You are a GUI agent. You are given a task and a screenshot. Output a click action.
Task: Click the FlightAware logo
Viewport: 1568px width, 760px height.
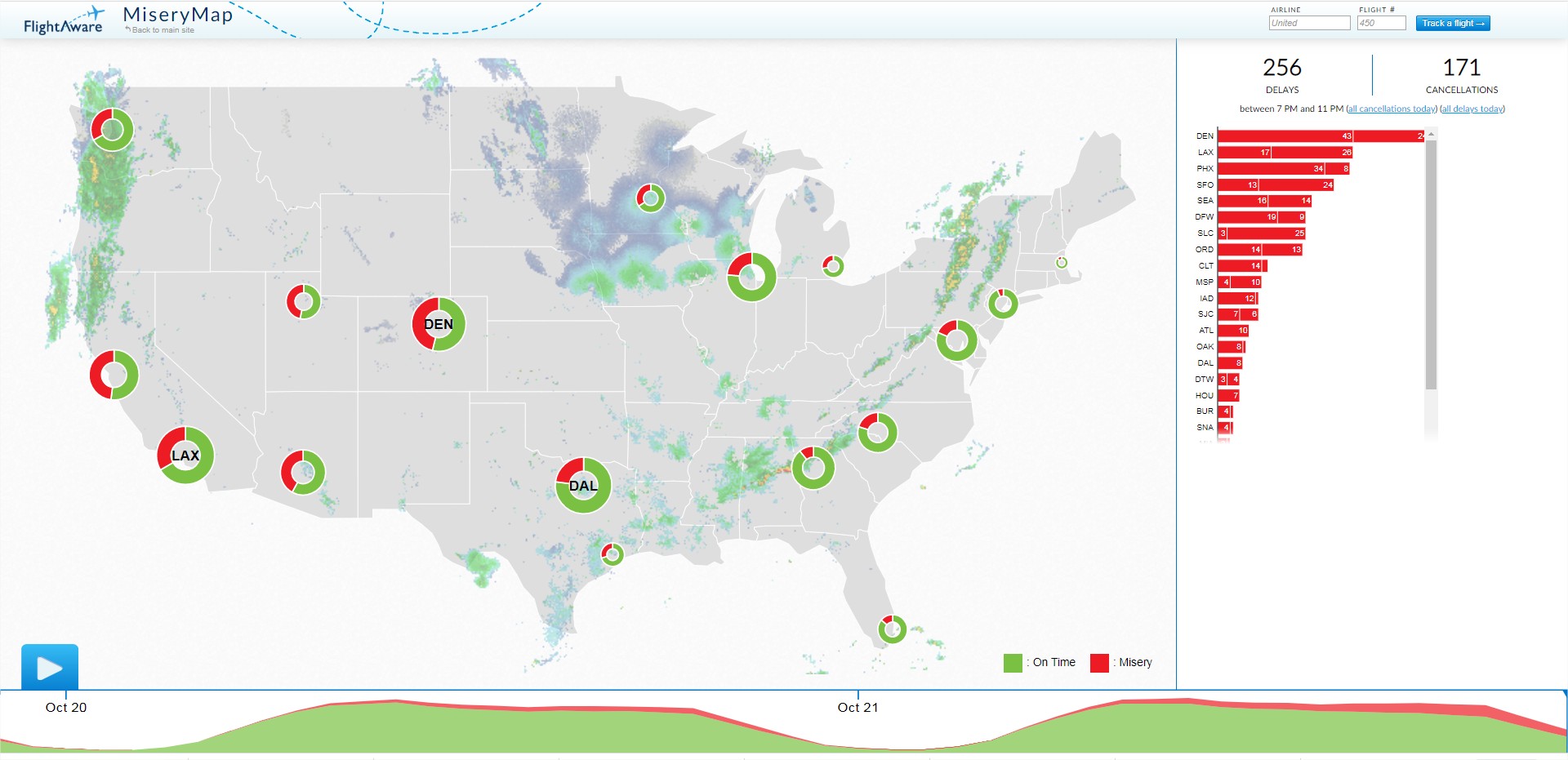[64, 21]
